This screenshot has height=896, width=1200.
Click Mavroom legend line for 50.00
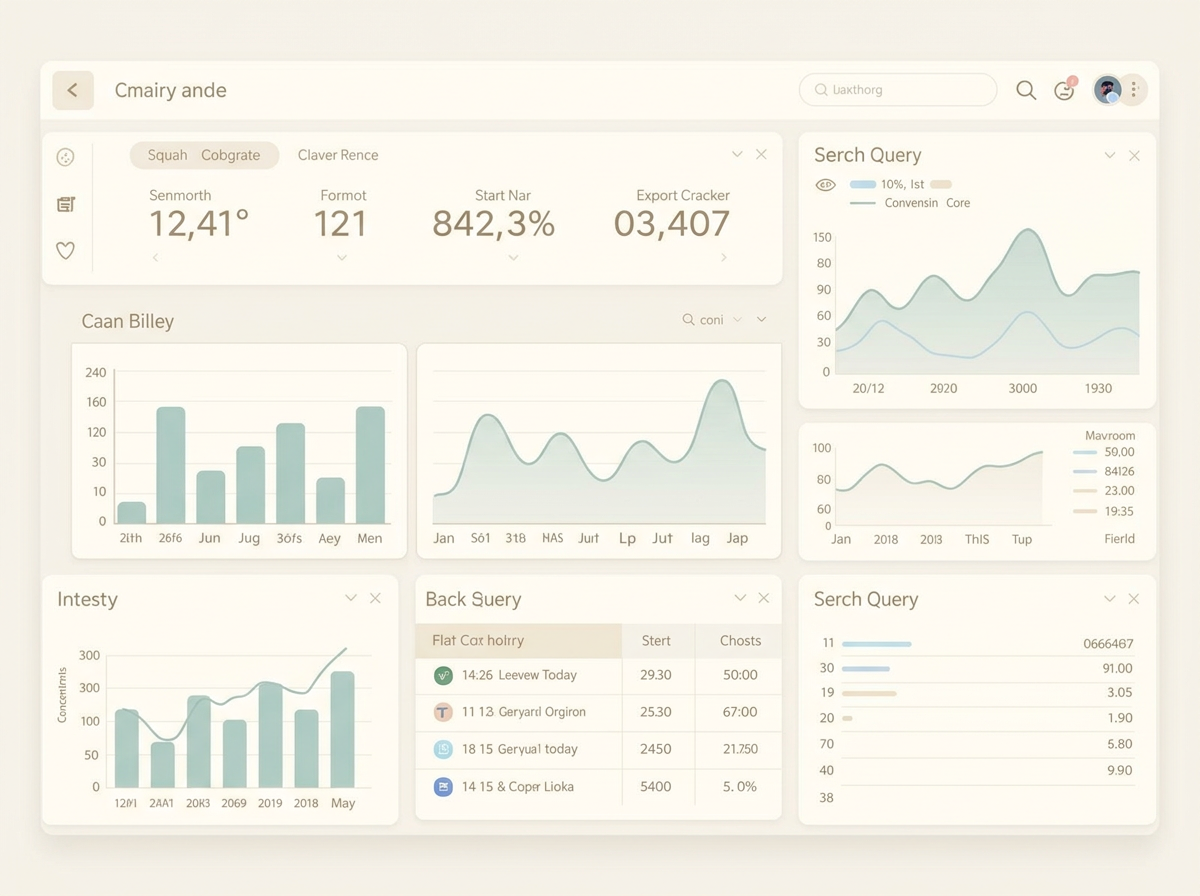click(x=1085, y=453)
